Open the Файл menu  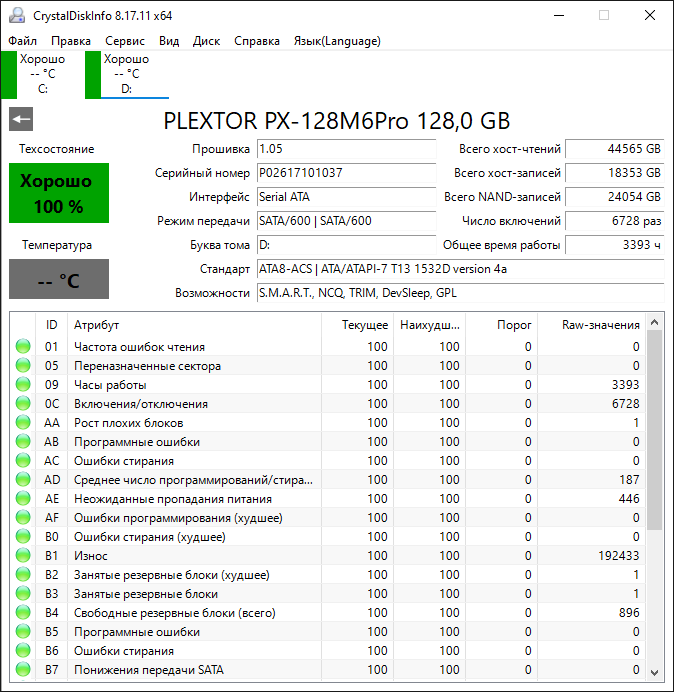click(23, 41)
